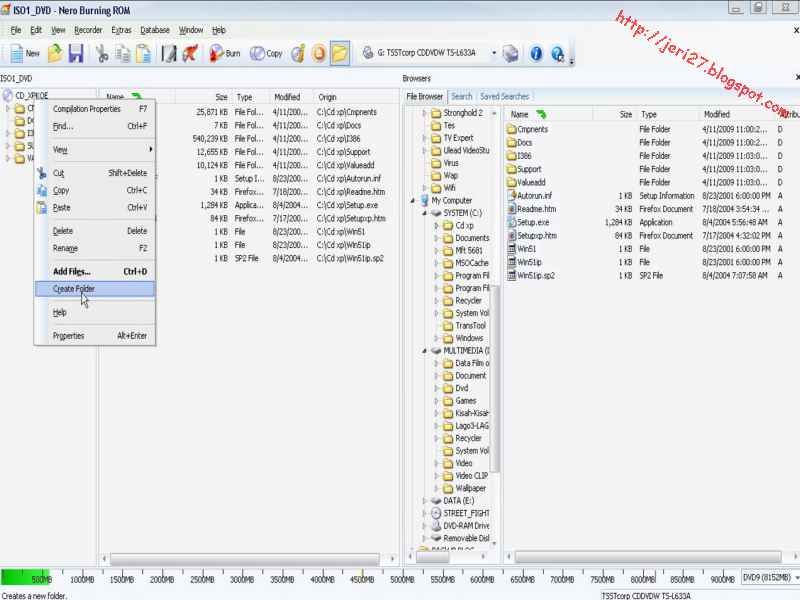Open the File menu
The width and height of the screenshot is (800, 600).
16,30
